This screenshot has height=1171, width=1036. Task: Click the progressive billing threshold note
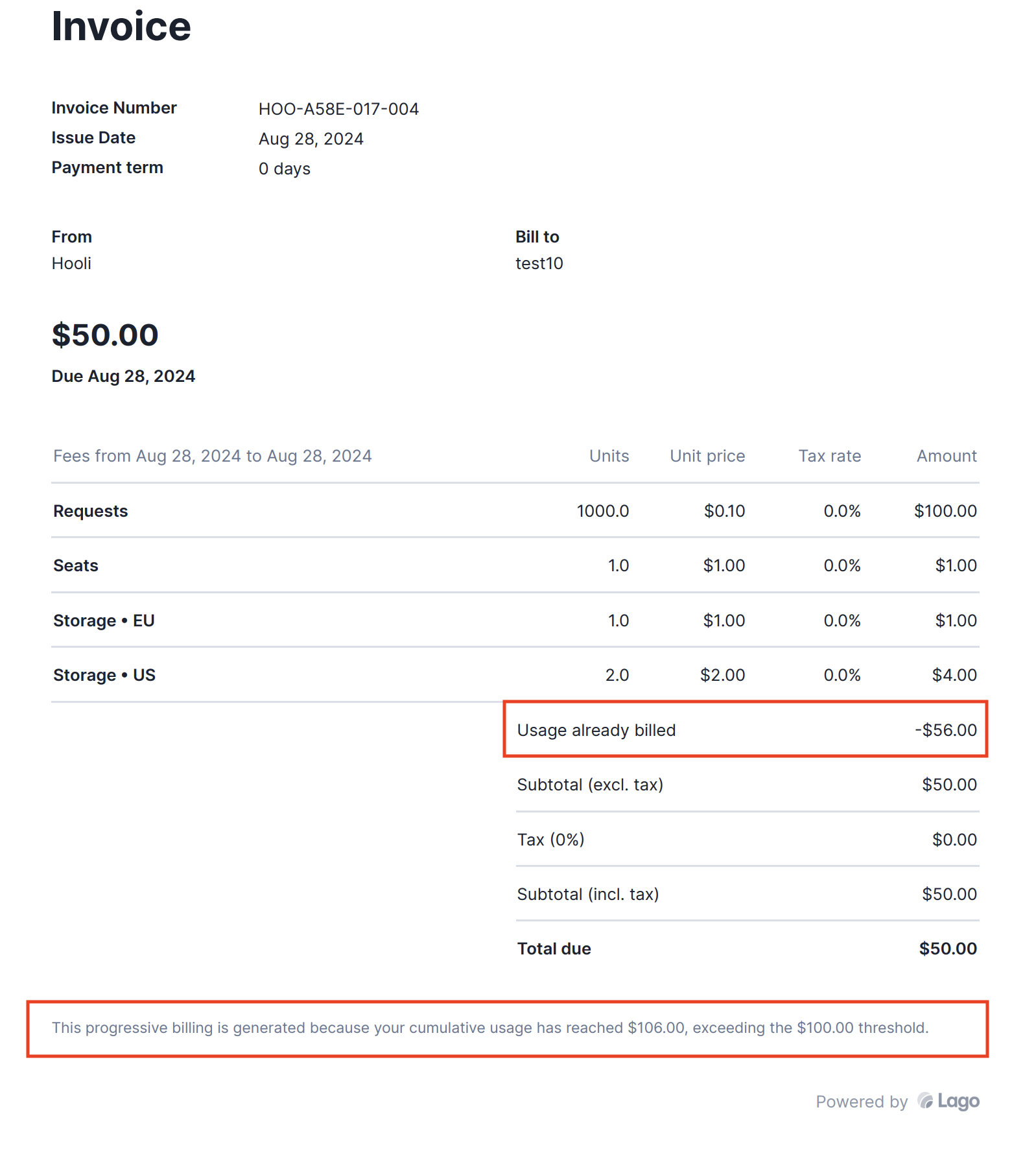coord(490,1028)
